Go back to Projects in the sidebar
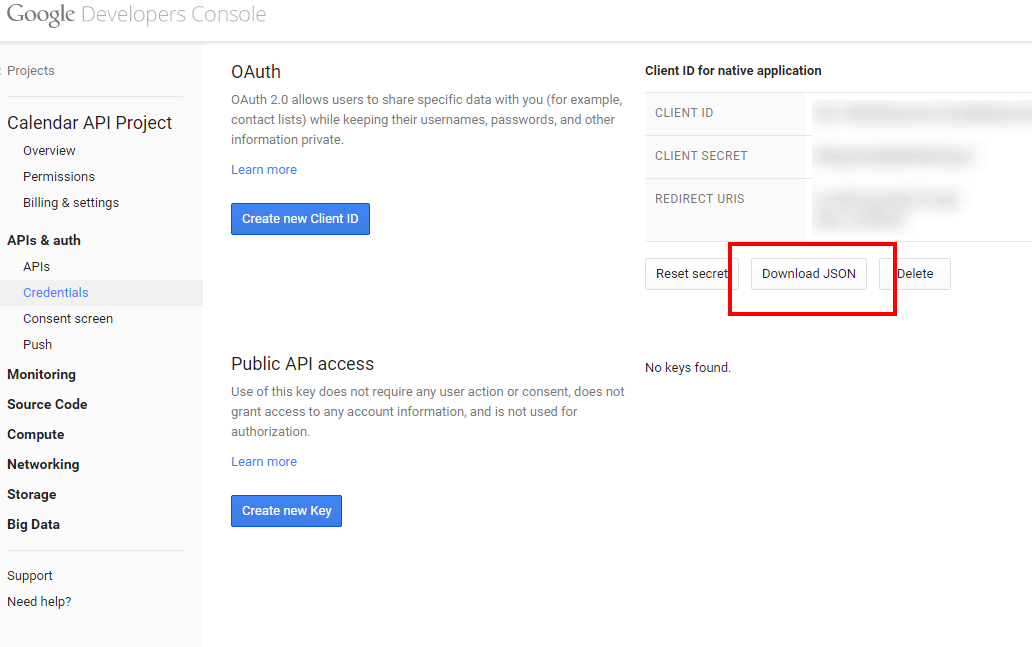 (x=30, y=70)
